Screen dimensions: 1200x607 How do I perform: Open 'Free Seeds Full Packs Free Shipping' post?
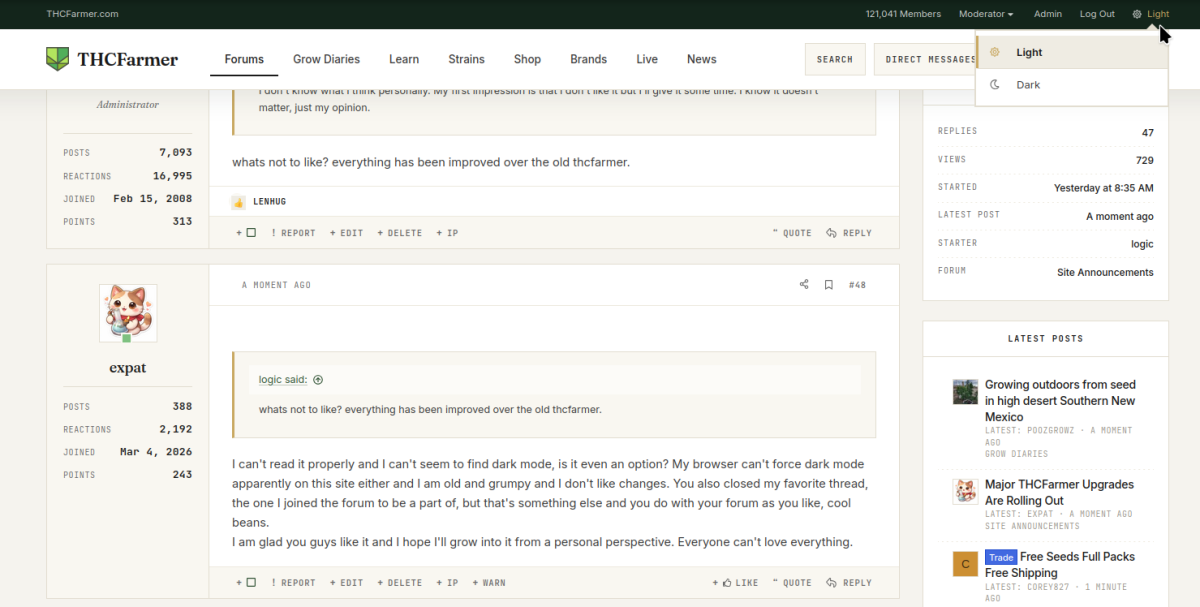[x=1060, y=565]
